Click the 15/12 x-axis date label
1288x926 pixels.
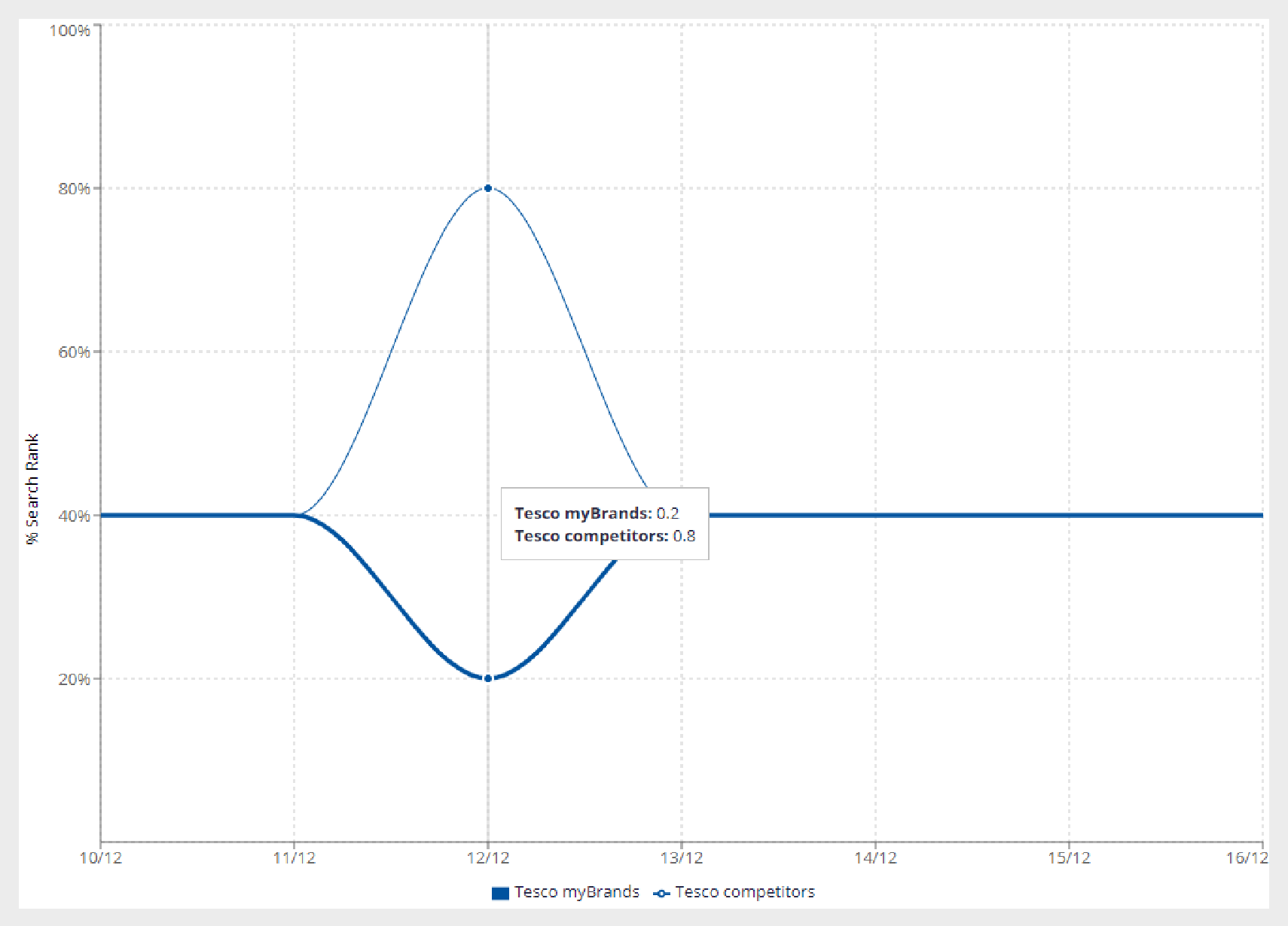[1069, 857]
